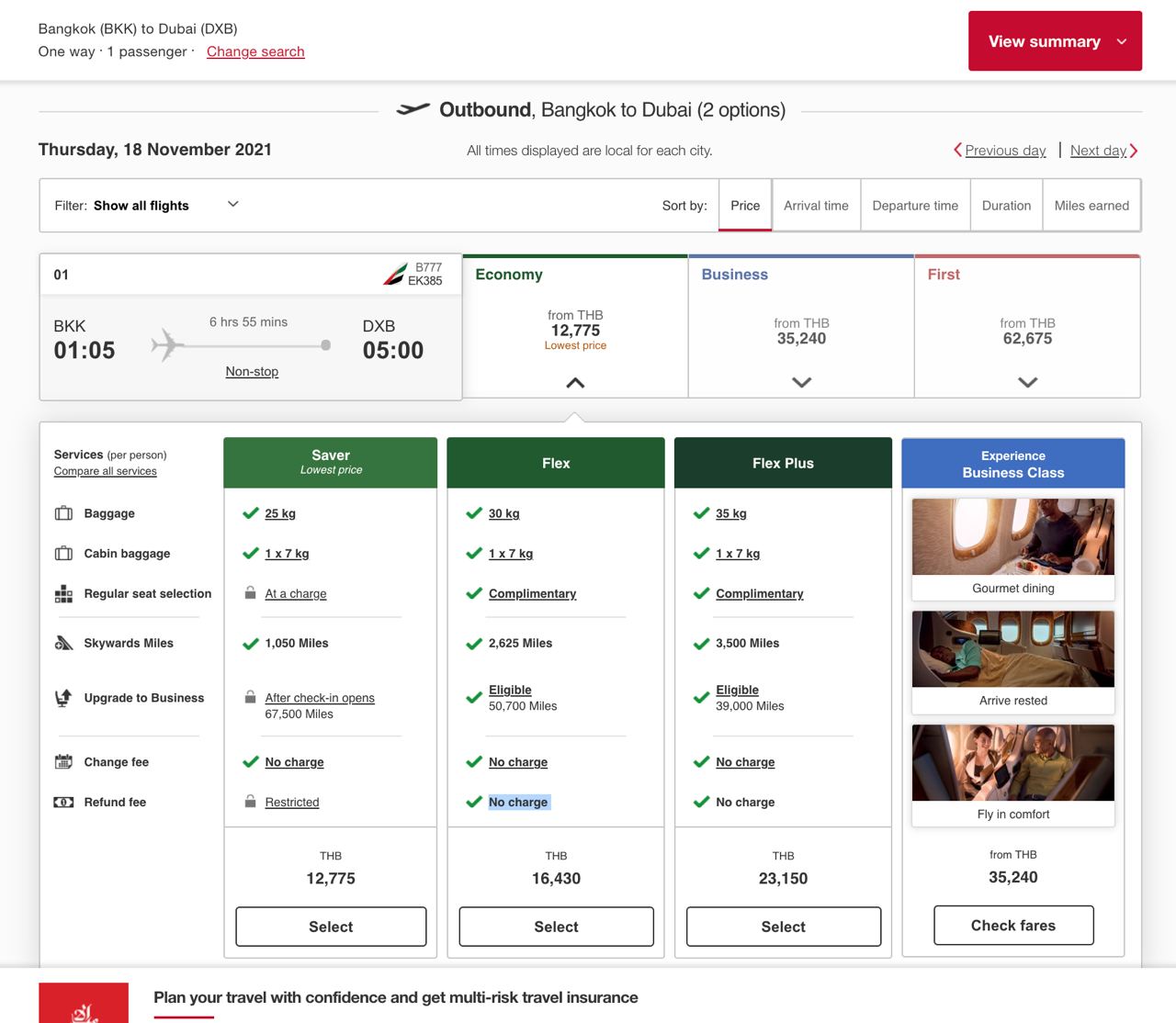Click the Cabin baggage icon
This screenshot has width=1176, height=1023.
[x=63, y=553]
